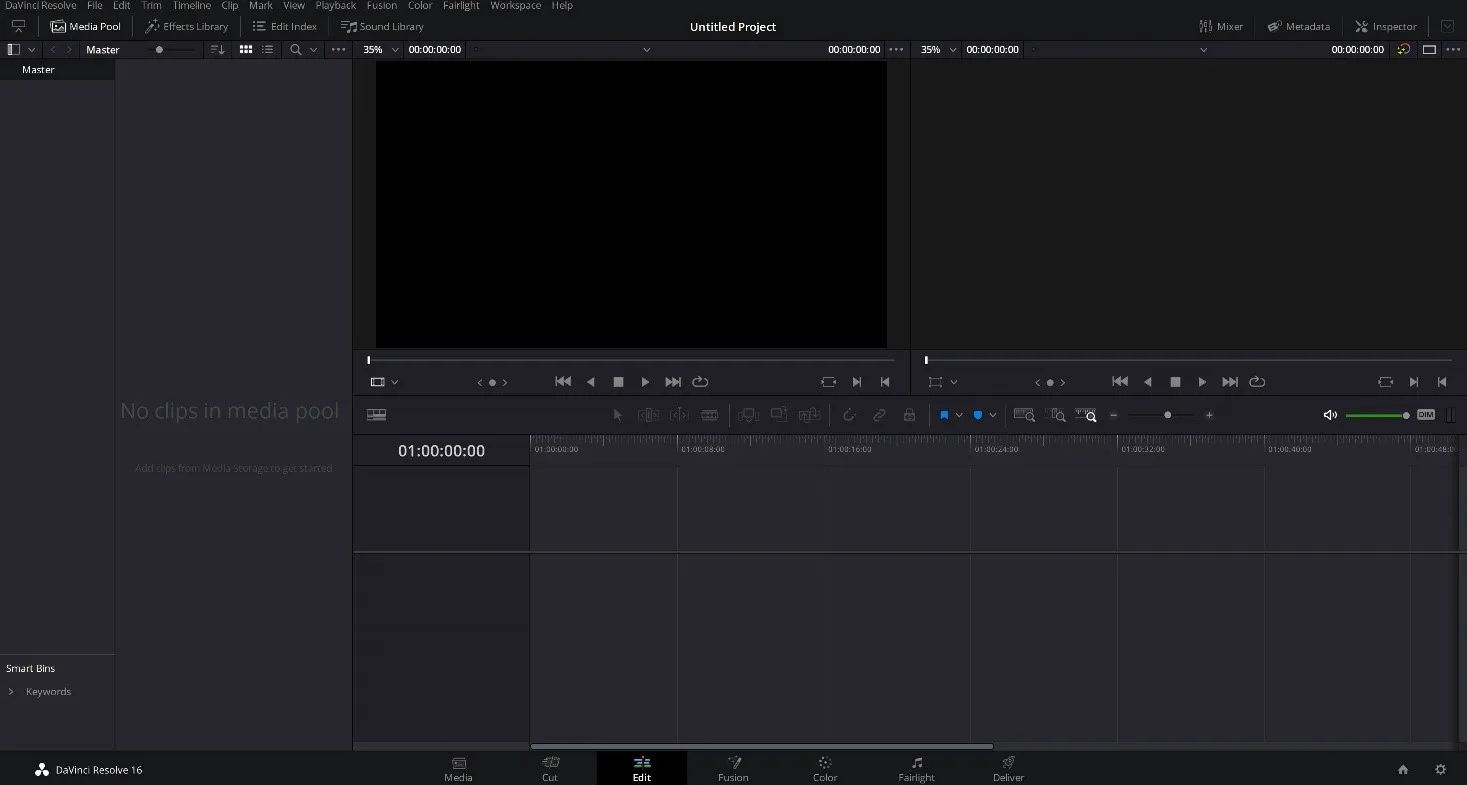Click the Insert Clip timeline button
Image resolution: width=1467 pixels, height=785 pixels.
click(x=748, y=415)
